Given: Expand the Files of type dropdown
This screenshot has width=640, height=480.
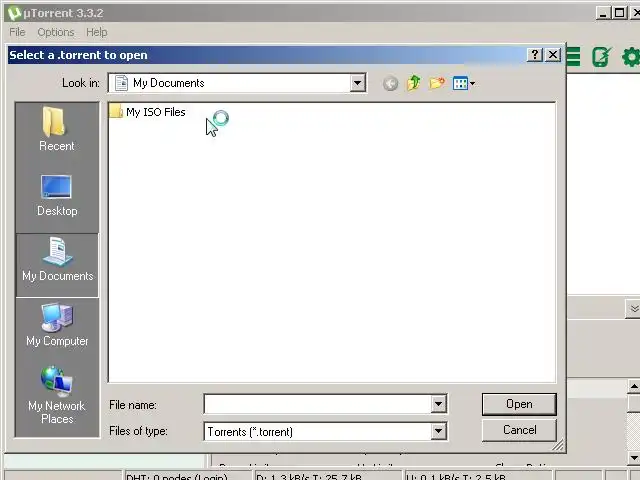Looking at the screenshot, I should (438, 431).
